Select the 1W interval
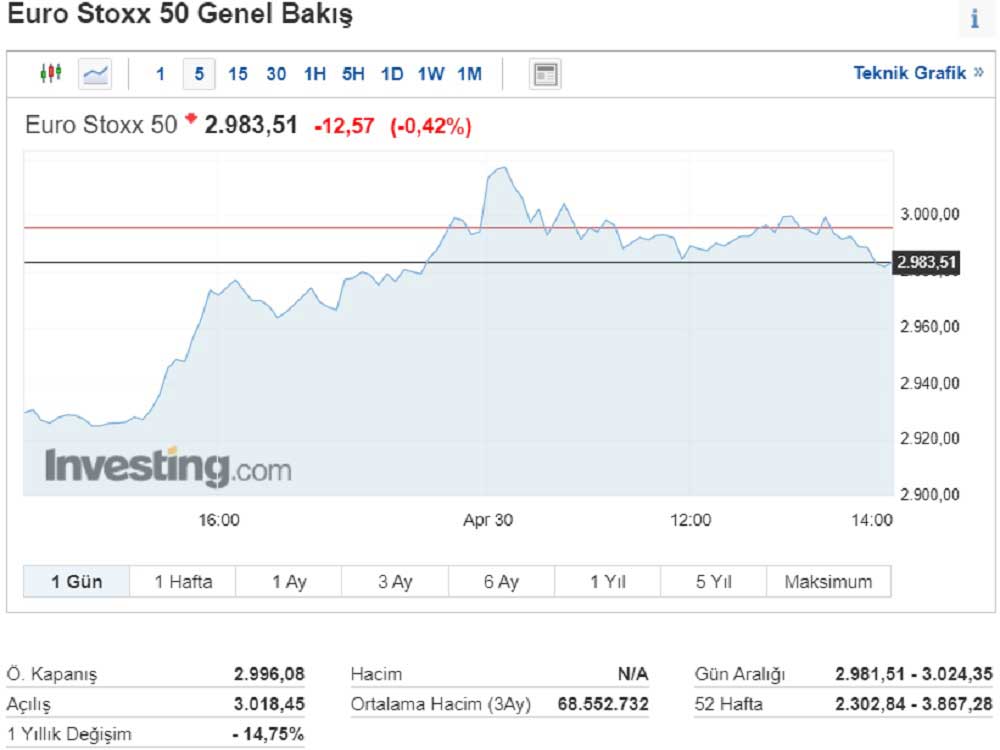Screen dimensions: 1000x750 pyautogui.click(x=431, y=74)
